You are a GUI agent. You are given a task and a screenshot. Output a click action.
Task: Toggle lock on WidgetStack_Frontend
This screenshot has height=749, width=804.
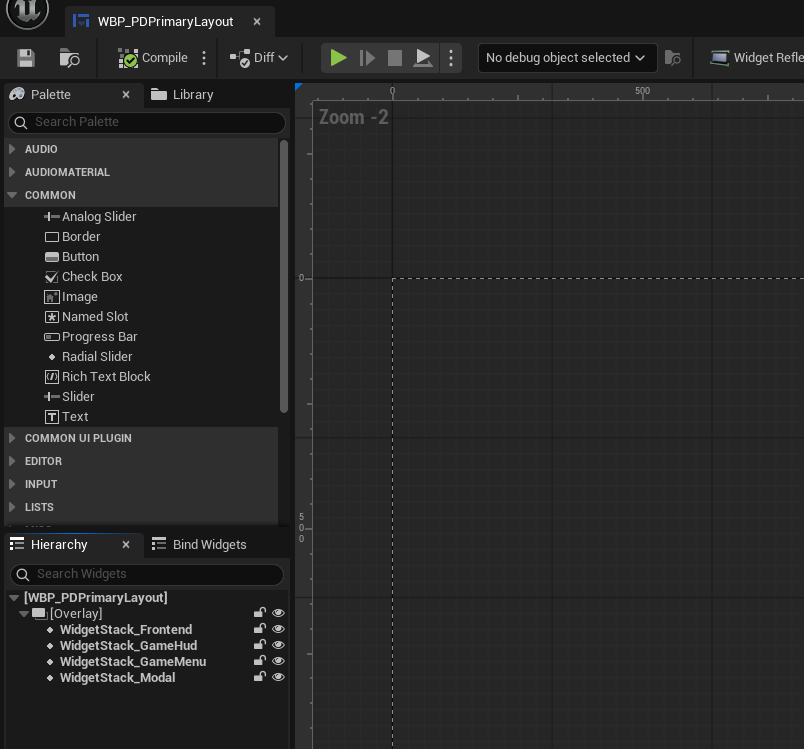(260, 629)
